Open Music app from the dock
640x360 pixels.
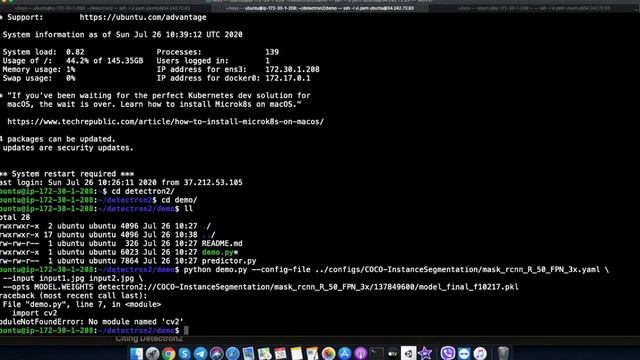(x=480, y=353)
